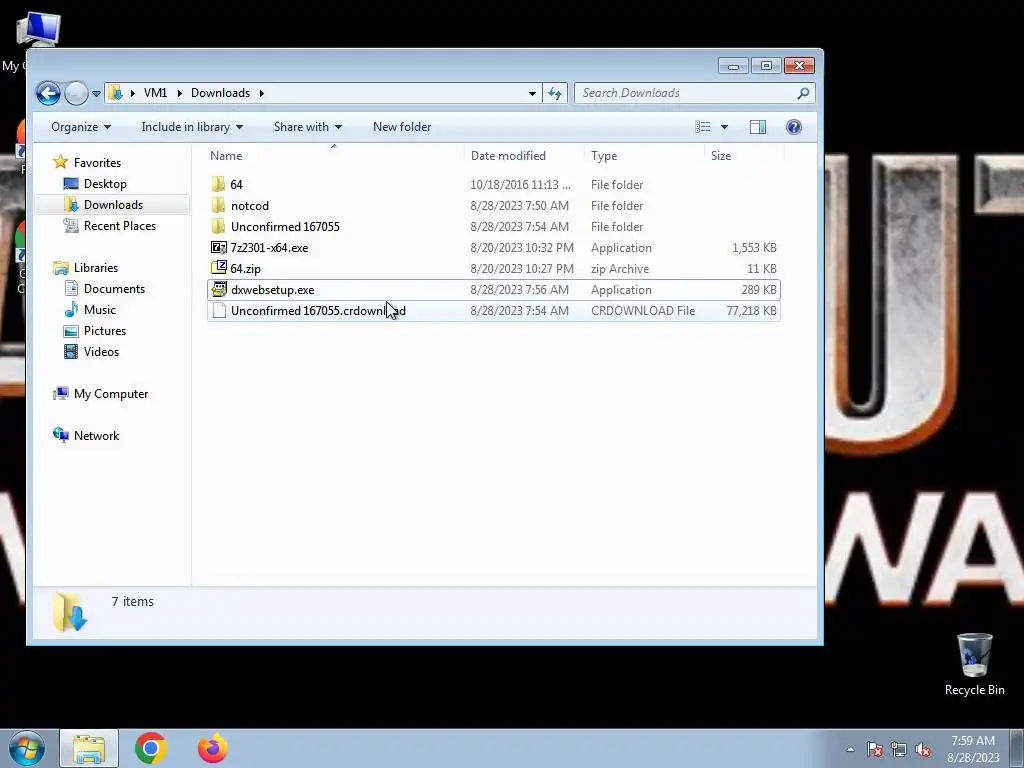This screenshot has height=768, width=1024.
Task: Open the Include in library menu
Action: pyautogui.click(x=192, y=127)
